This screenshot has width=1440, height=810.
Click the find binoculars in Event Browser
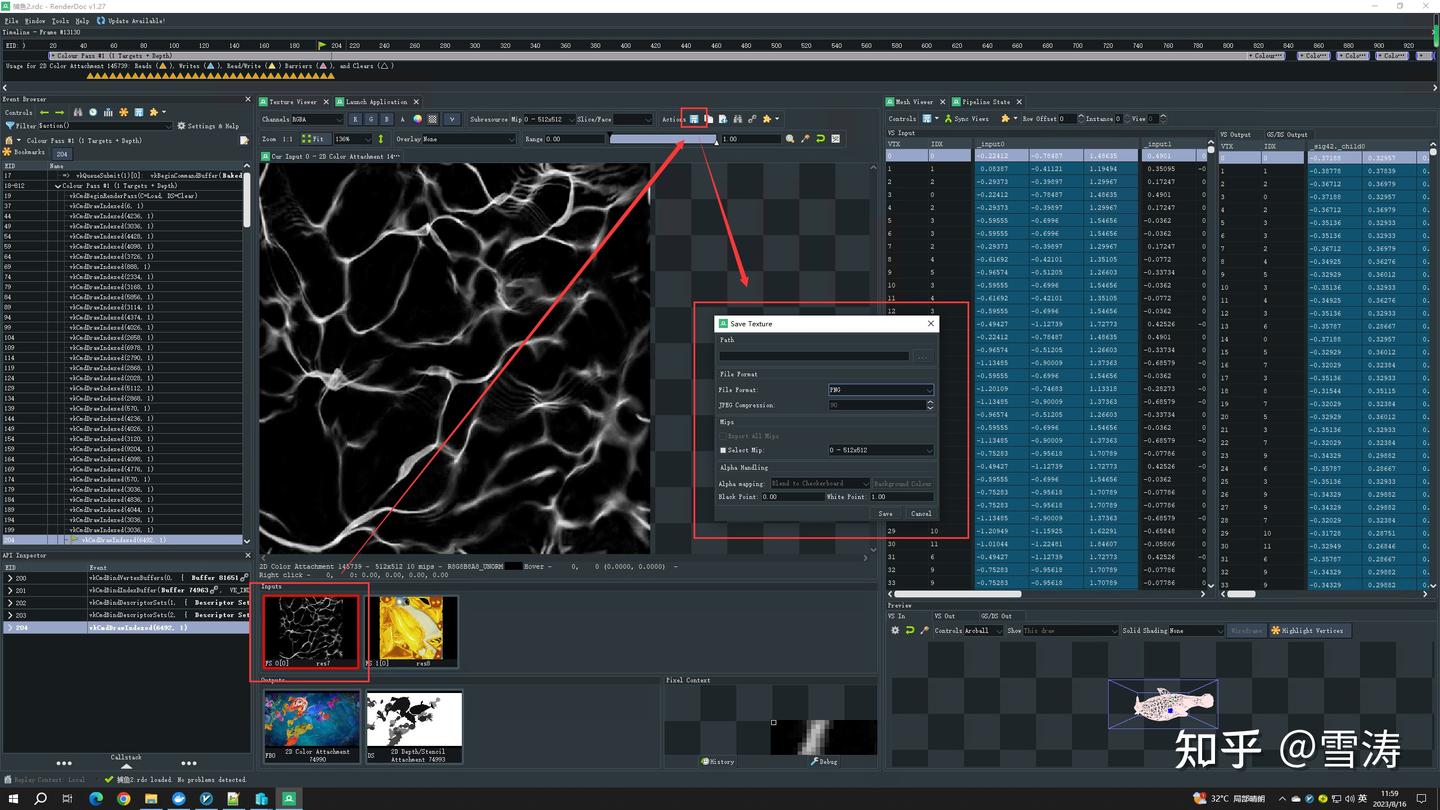(x=78, y=112)
